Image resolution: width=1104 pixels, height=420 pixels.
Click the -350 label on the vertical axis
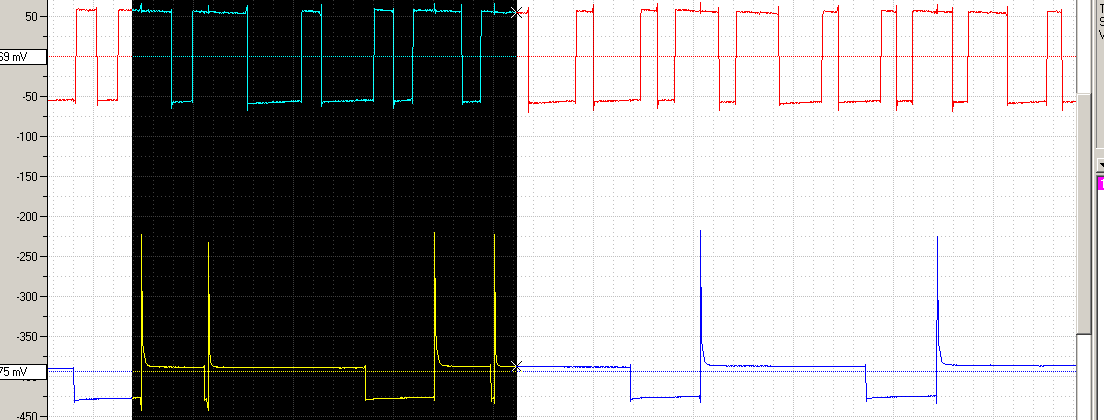[31, 337]
